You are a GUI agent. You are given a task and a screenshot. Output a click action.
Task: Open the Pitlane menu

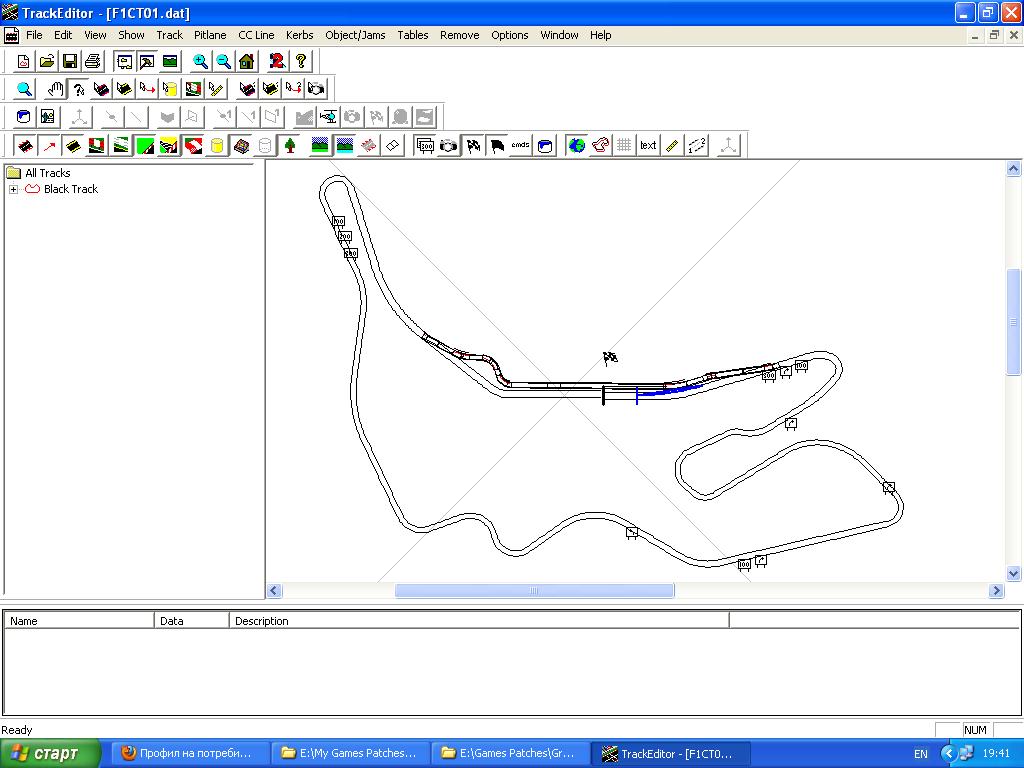(x=210, y=35)
